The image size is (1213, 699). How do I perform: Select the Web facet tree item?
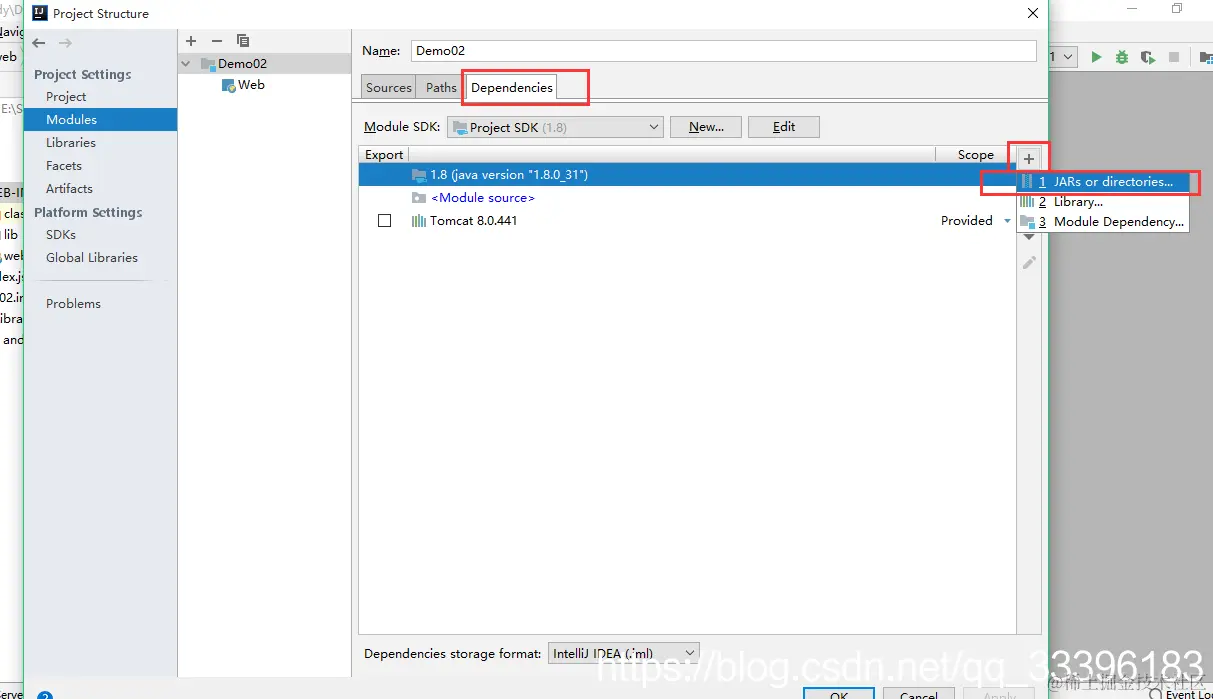coord(251,85)
